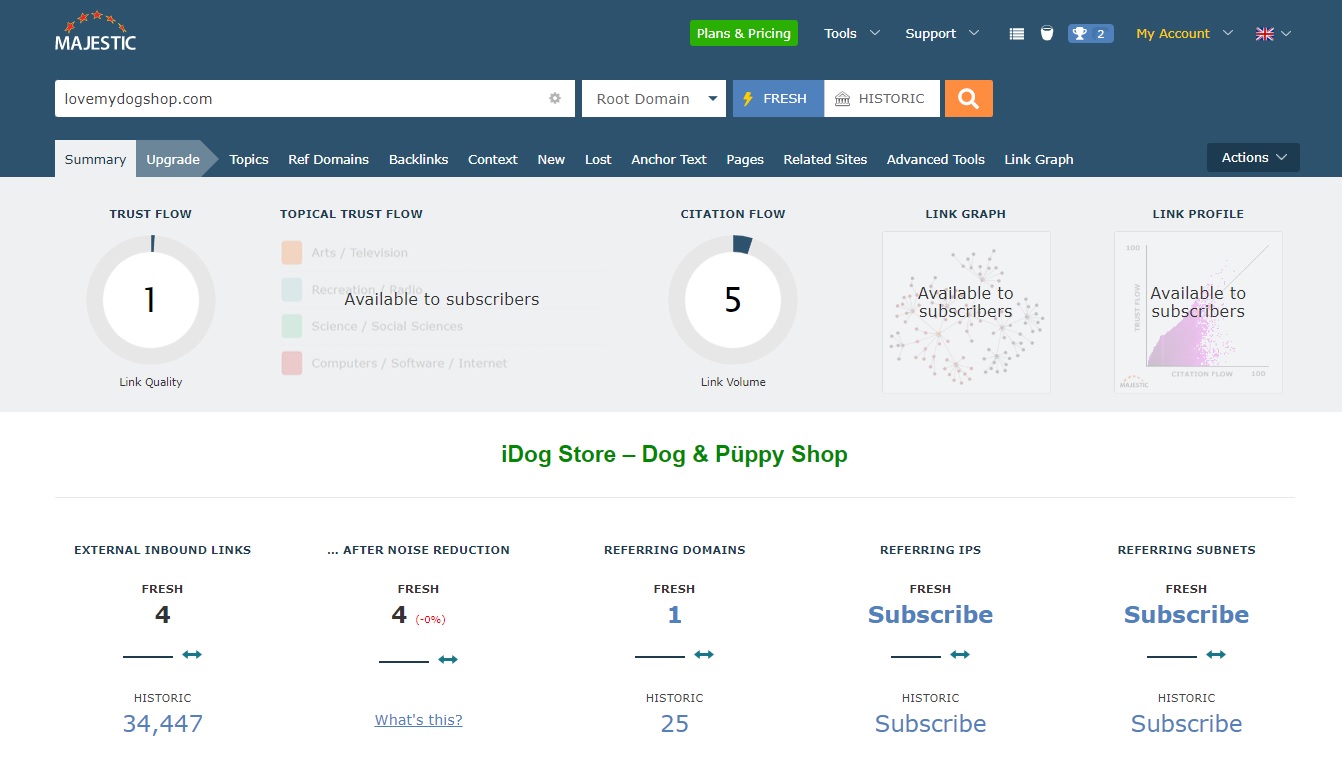Click historic Subscribe under Referring Subnets
The height and width of the screenshot is (760, 1342).
1187,724
